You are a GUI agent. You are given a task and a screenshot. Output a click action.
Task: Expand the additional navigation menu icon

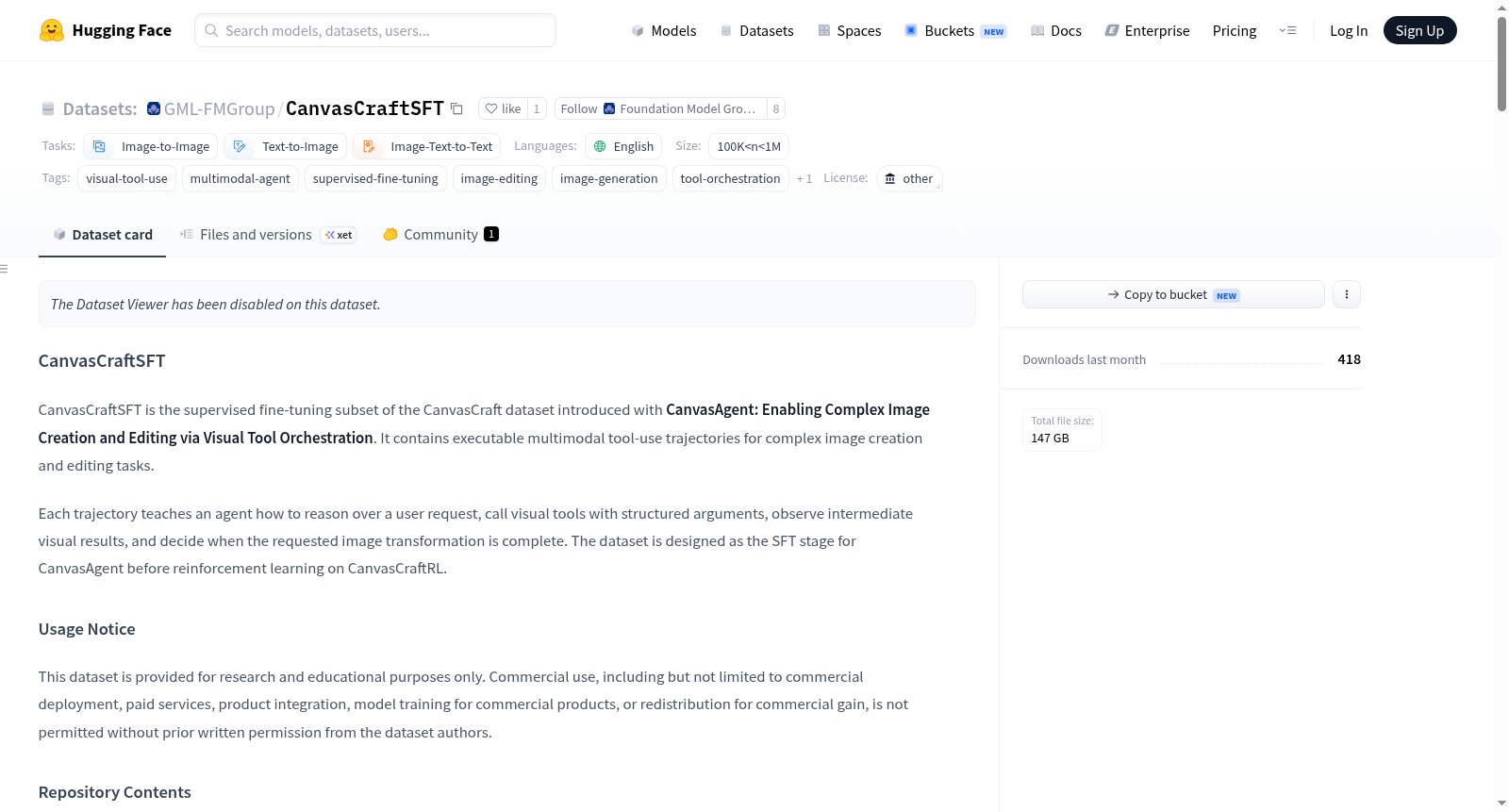(1287, 30)
